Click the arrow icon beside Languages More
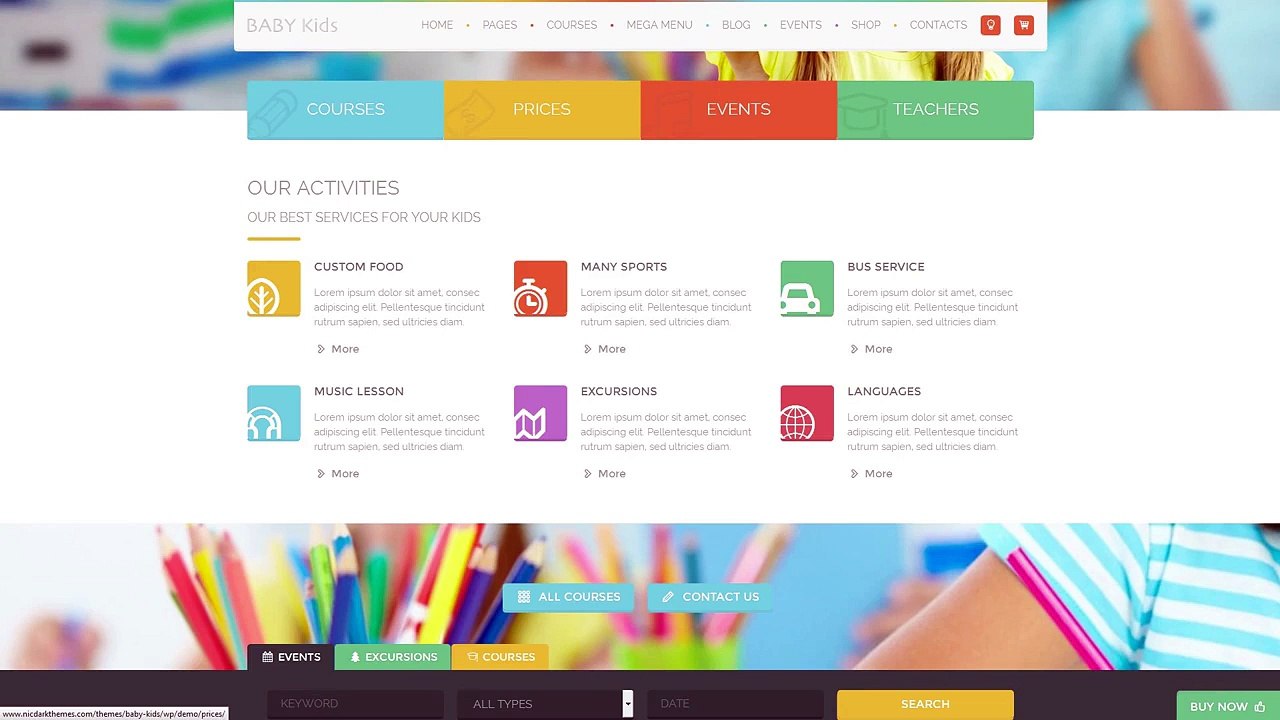Viewport: 1280px width, 720px height. [854, 474]
